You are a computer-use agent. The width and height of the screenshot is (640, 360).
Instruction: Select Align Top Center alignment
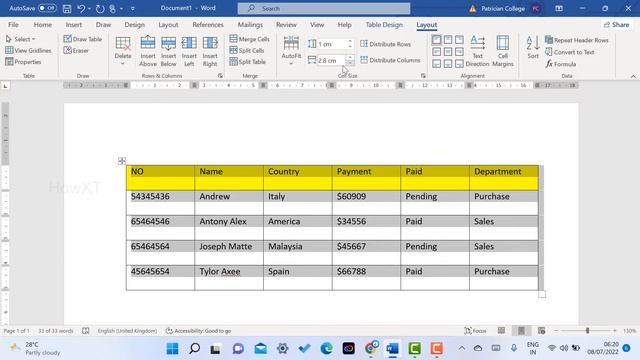[x=448, y=40]
